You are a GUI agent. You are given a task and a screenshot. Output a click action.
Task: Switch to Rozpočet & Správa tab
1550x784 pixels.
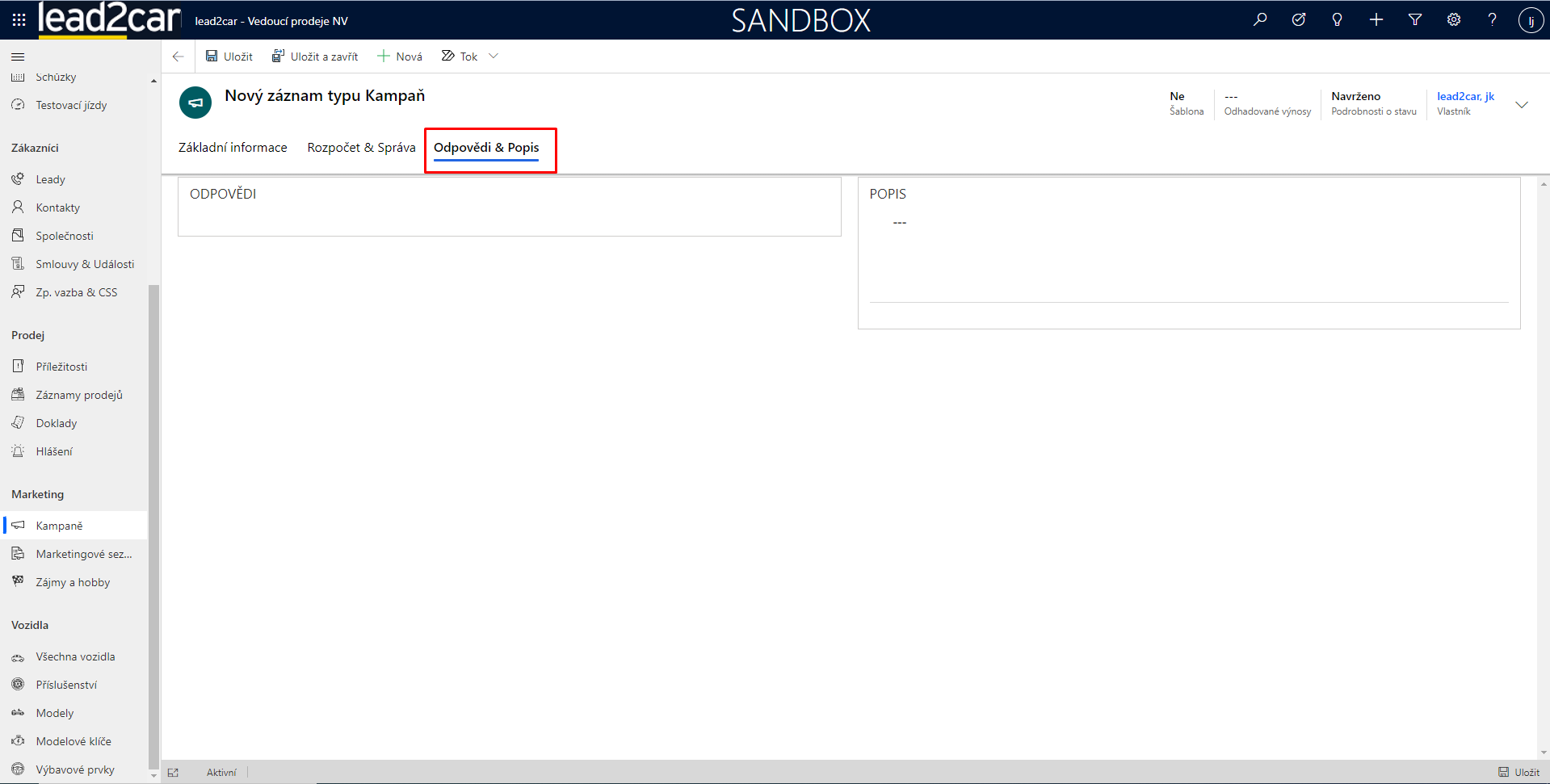(361, 148)
